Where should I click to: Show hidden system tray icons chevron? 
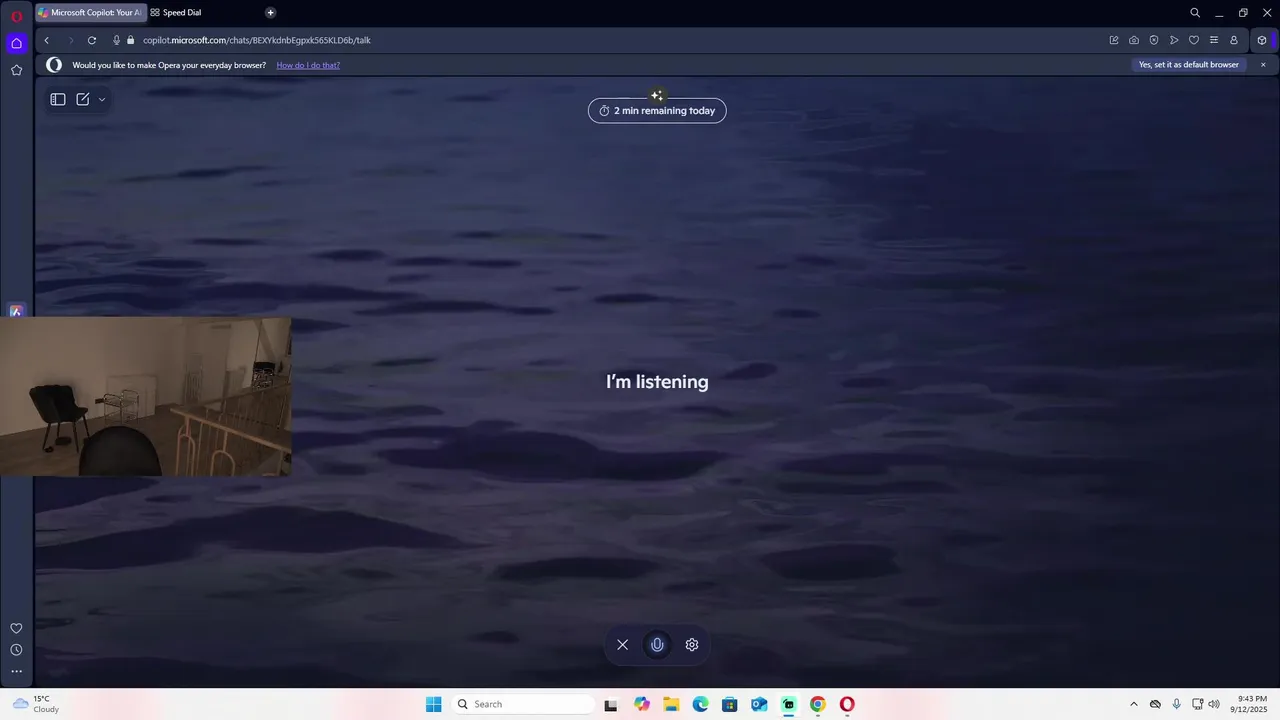click(1133, 704)
